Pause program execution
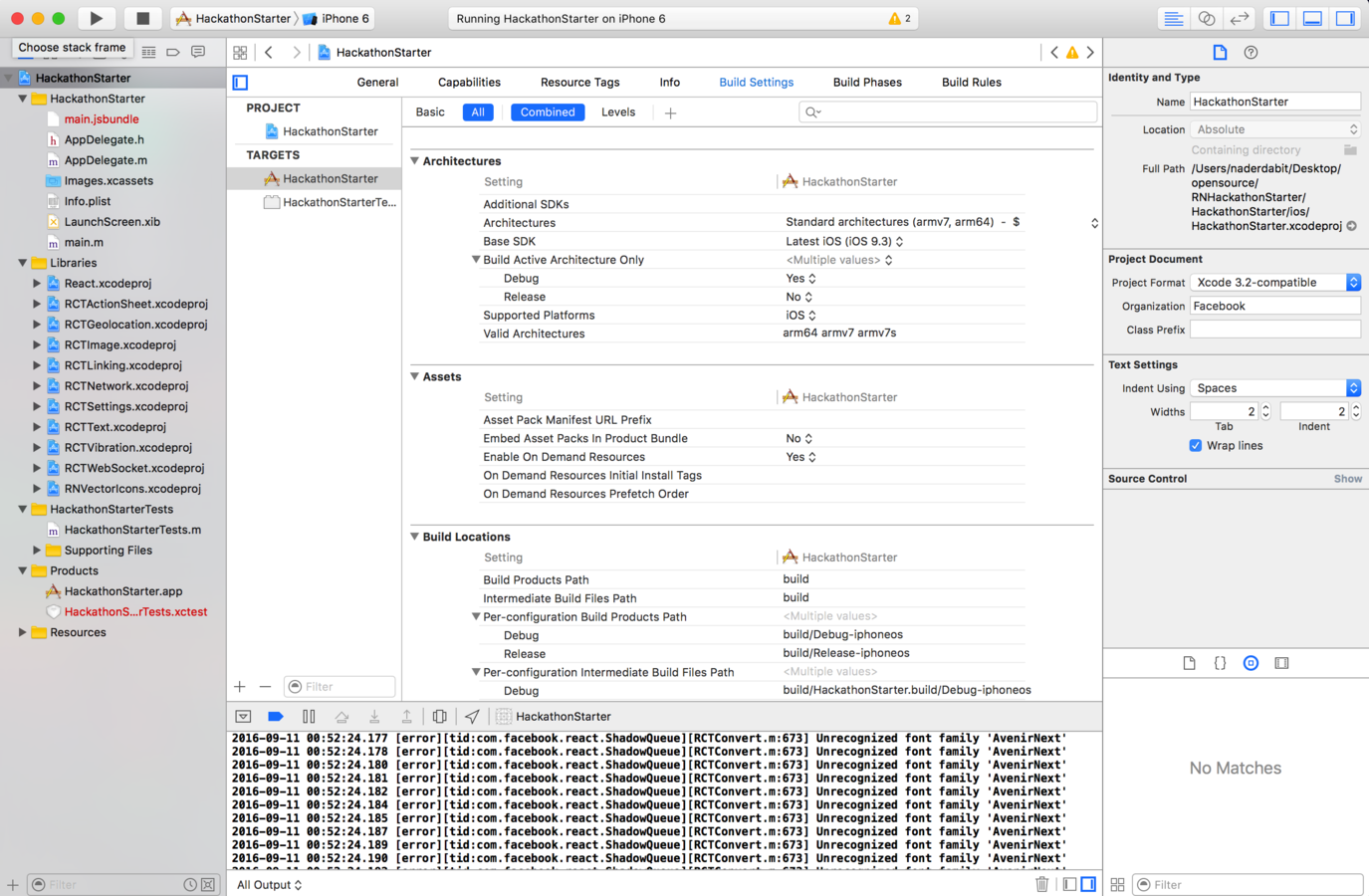This screenshot has height=896, width=1369. tap(309, 717)
